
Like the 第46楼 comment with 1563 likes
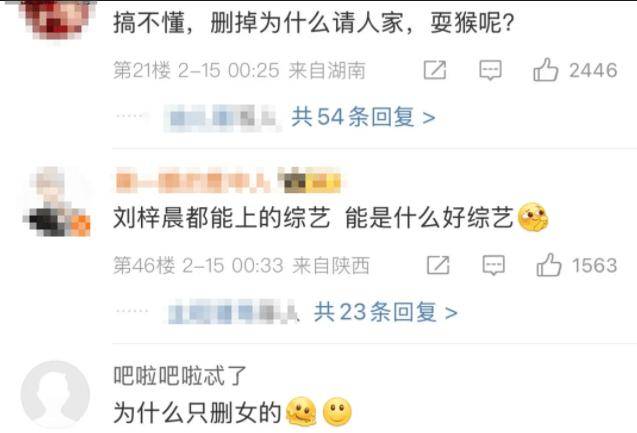point(549,265)
